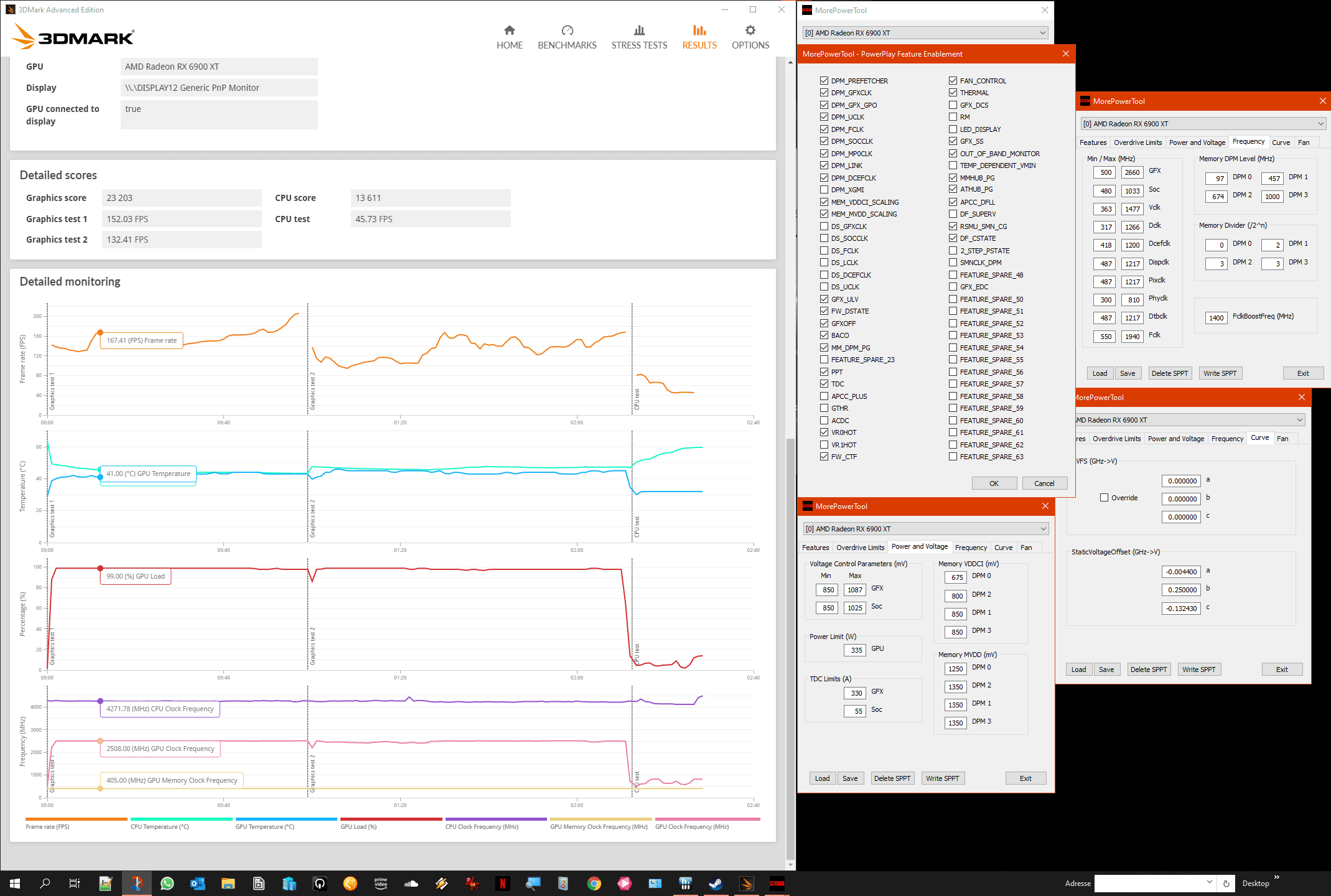This screenshot has width=1331, height=896.
Task: Open WhatsApp from the taskbar
Action: click(x=167, y=883)
